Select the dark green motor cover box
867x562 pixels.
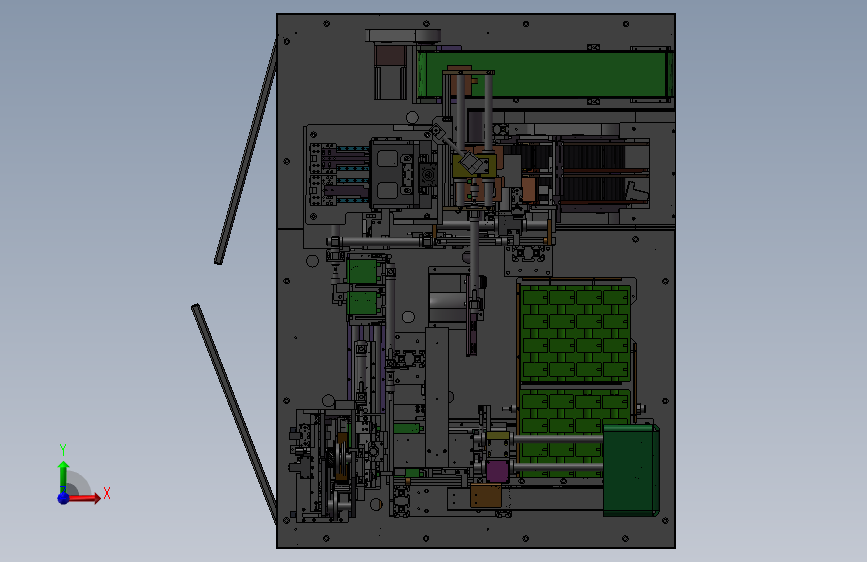(x=630, y=470)
